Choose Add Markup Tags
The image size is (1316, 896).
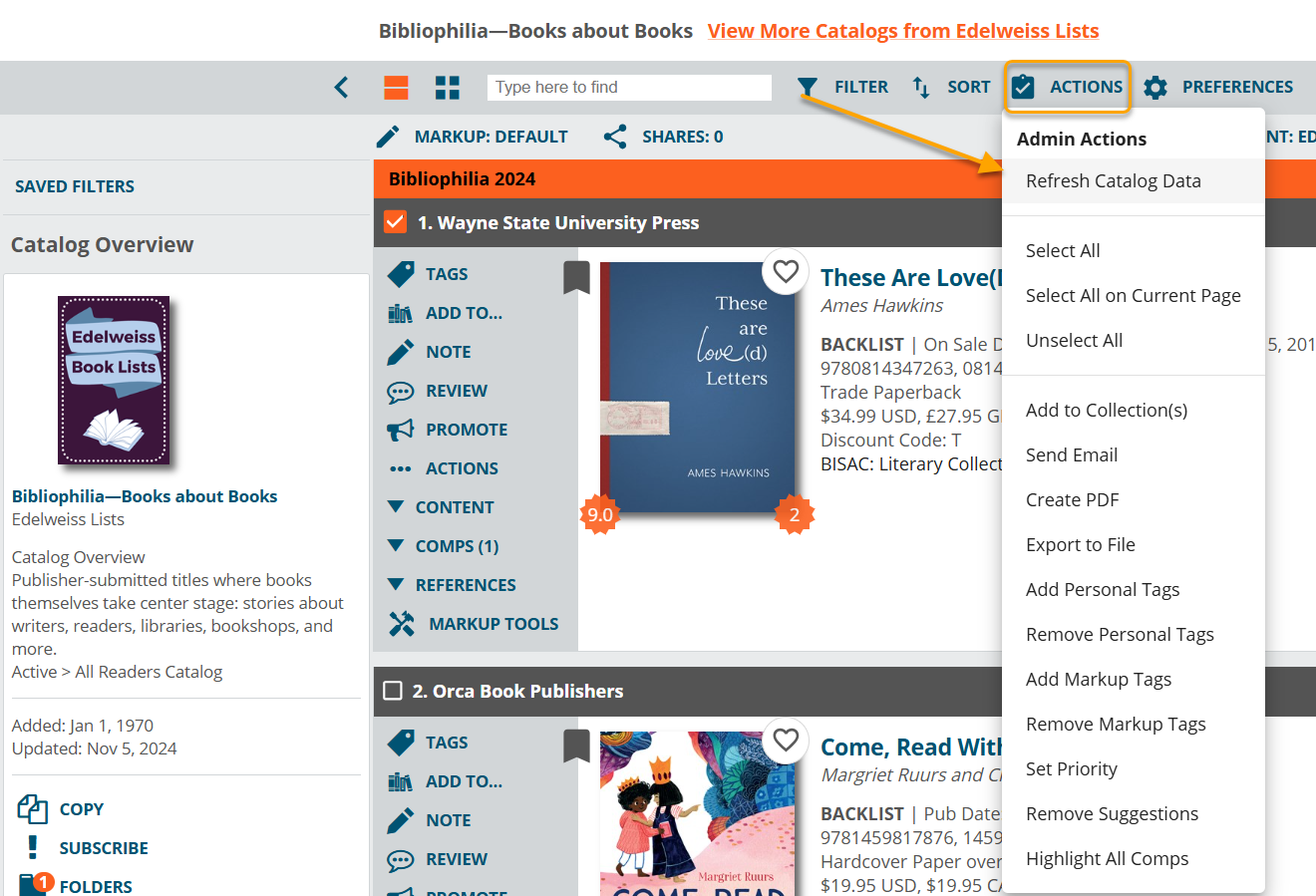coord(1134,680)
